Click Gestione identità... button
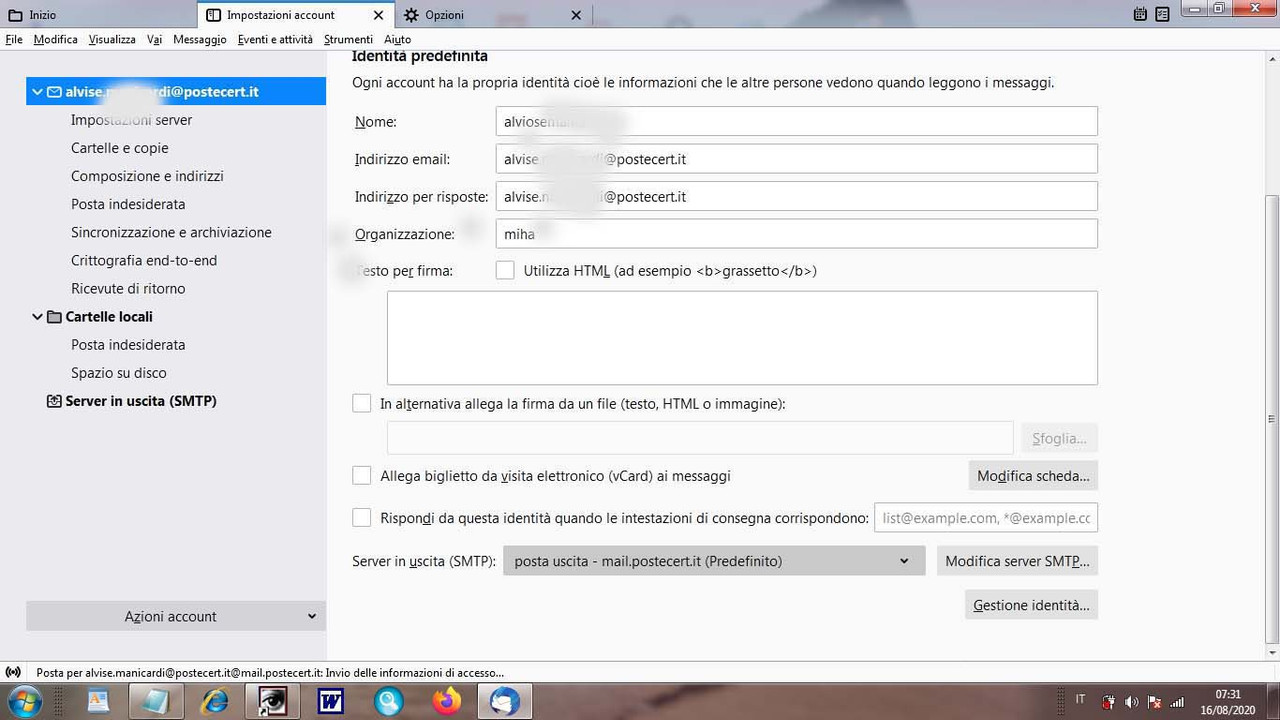 [1031, 605]
